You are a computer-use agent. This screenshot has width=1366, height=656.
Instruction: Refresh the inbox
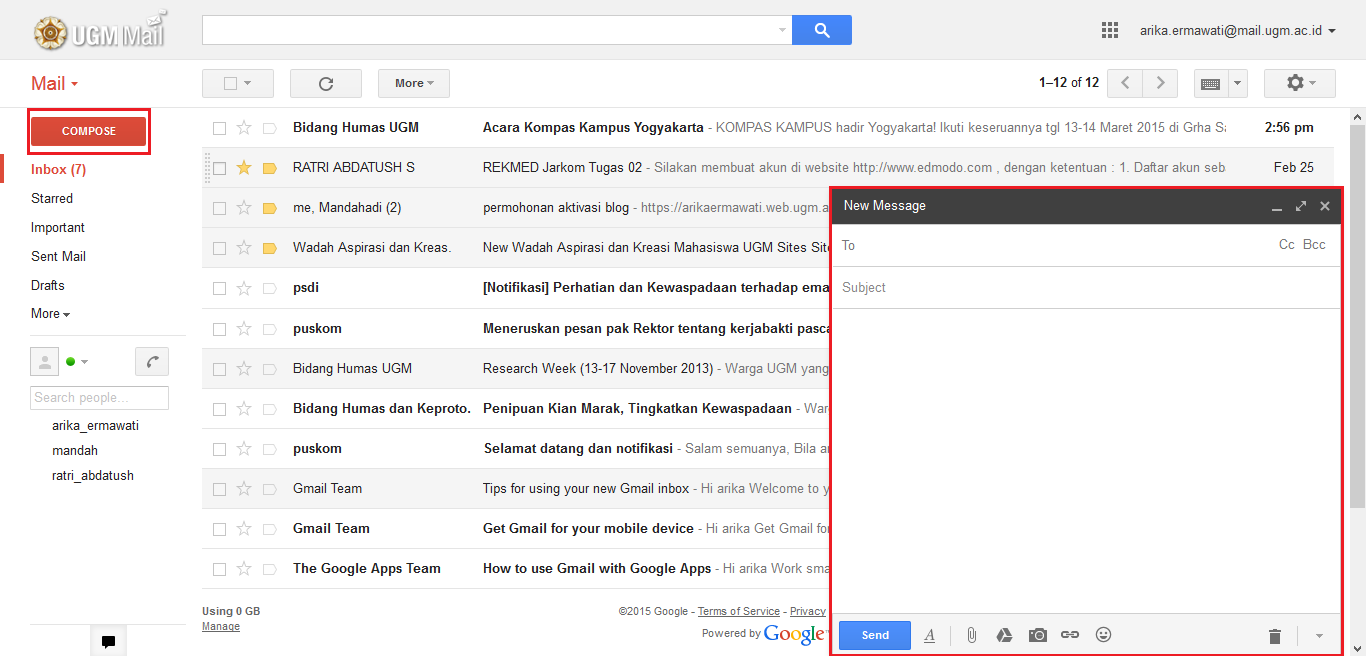tap(325, 83)
